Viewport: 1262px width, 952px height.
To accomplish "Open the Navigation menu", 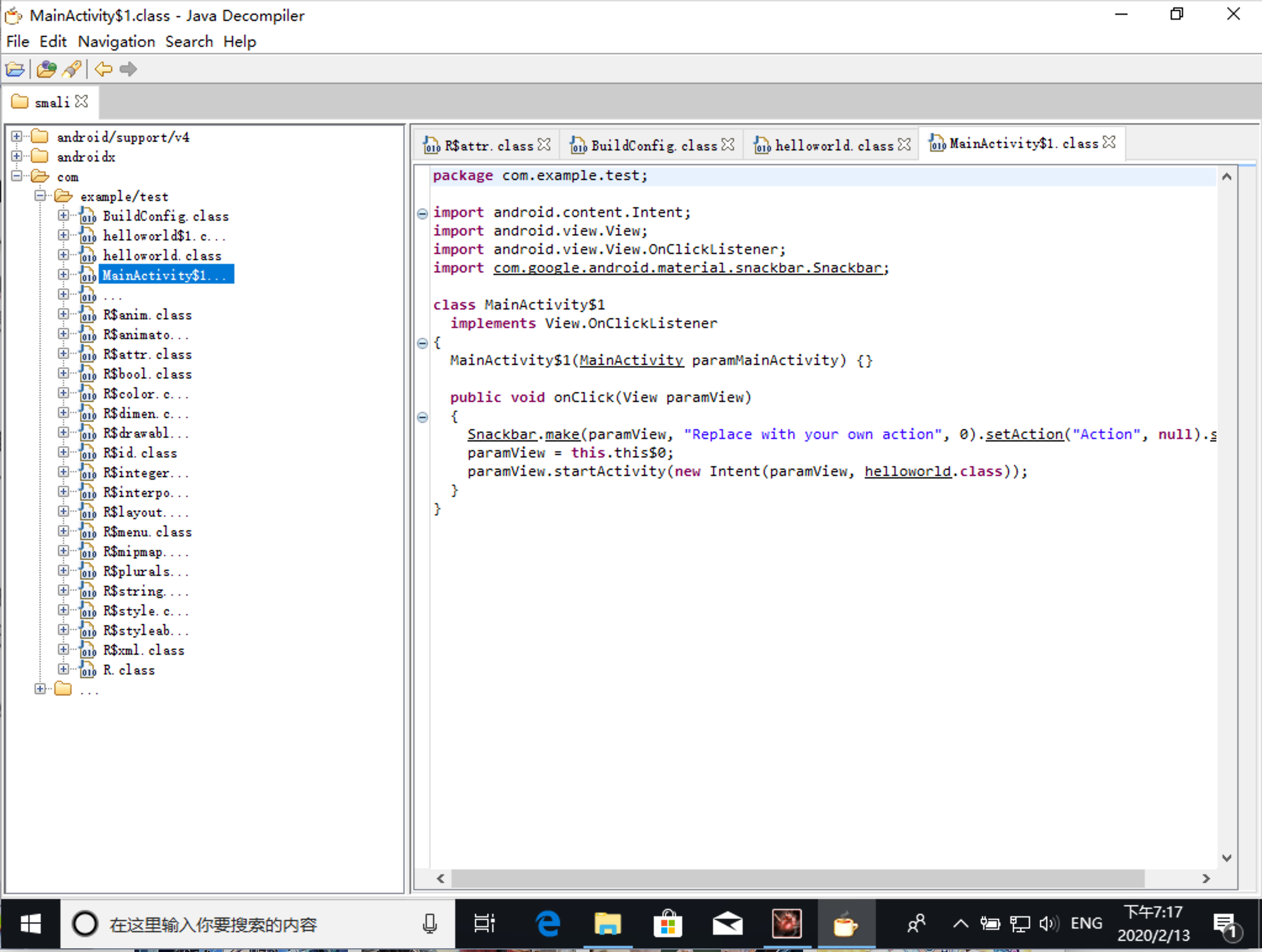I will tap(116, 41).
